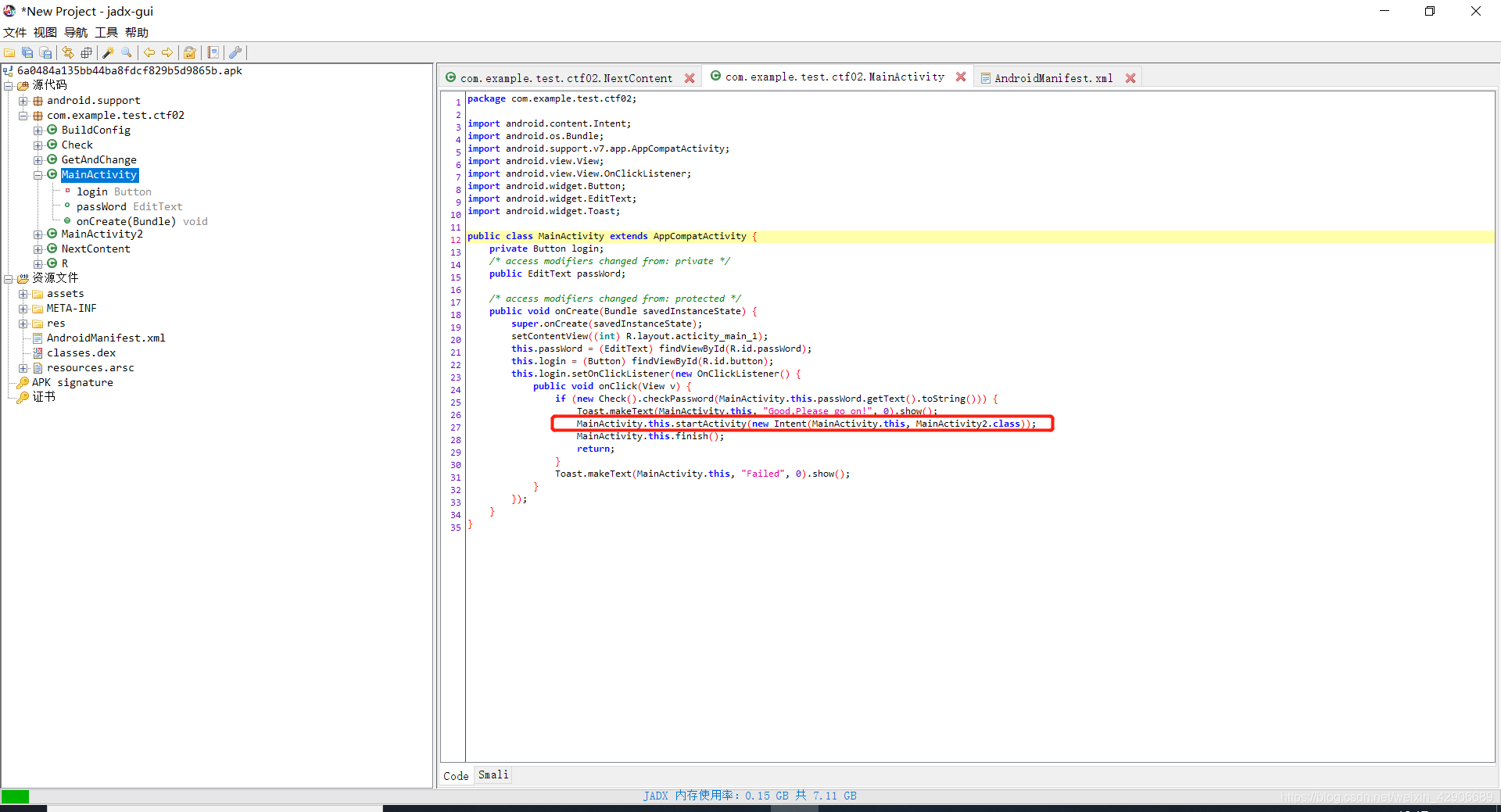Select the apk file root node
This screenshot has width=1501, height=812.
pyautogui.click(x=130, y=70)
